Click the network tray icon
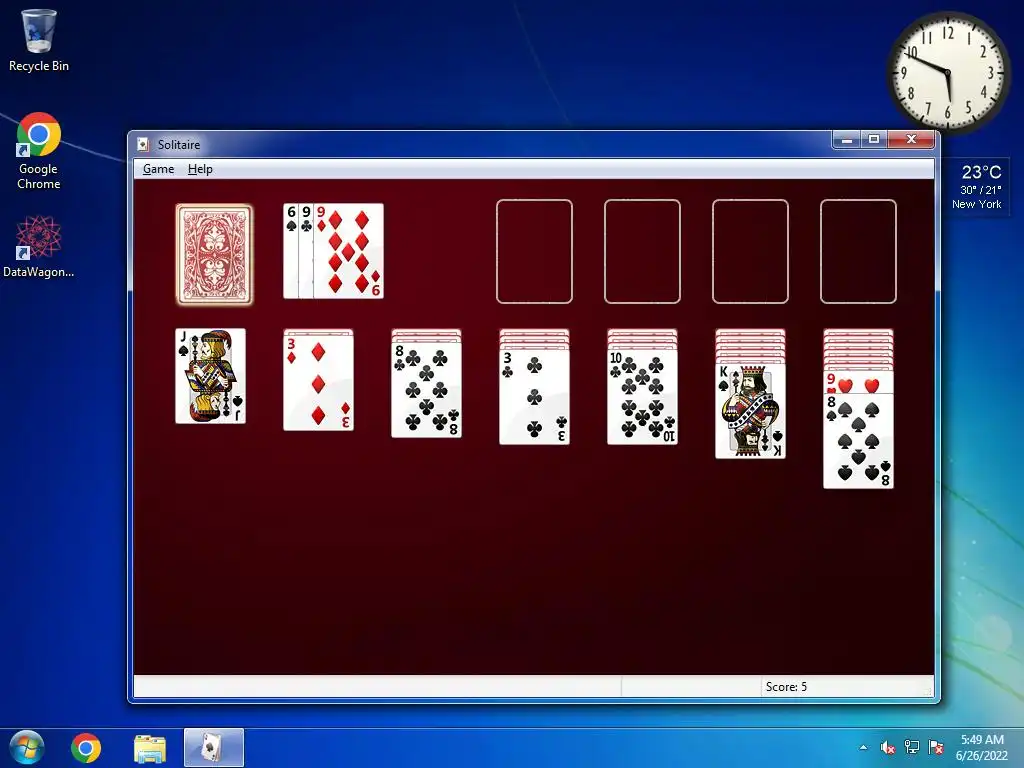This screenshot has width=1024, height=768. [x=912, y=748]
